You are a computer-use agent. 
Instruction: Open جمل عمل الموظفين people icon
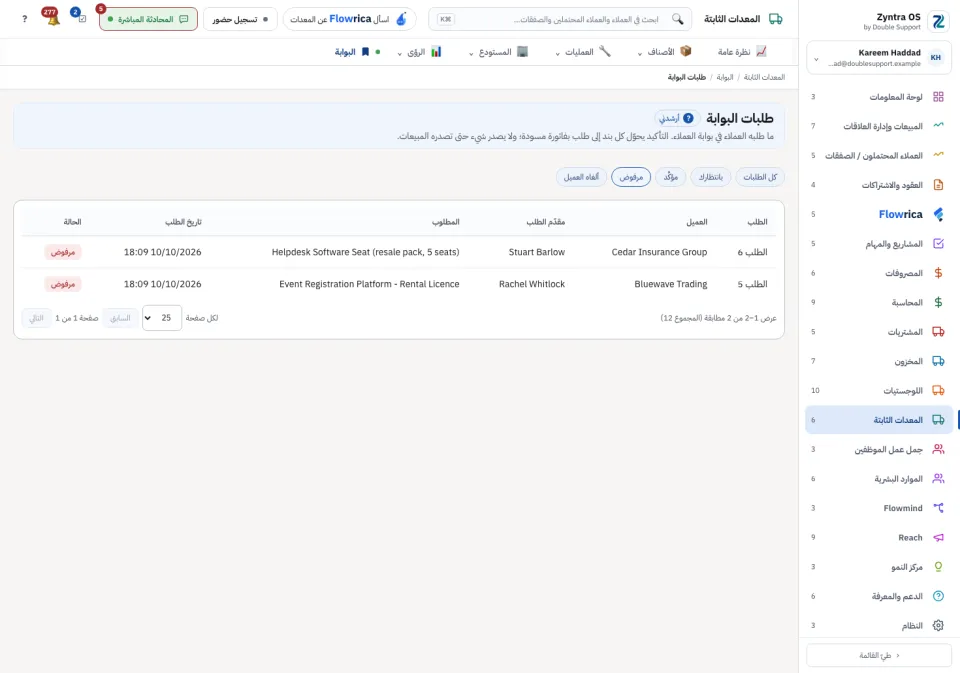pos(938,449)
